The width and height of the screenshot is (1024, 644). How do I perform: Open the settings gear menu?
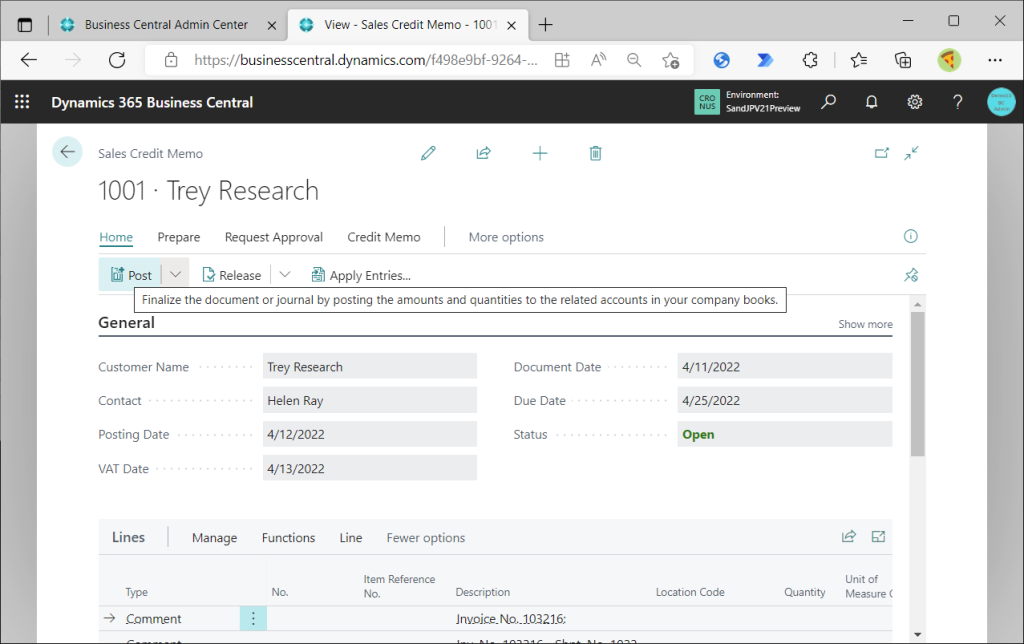point(914,102)
